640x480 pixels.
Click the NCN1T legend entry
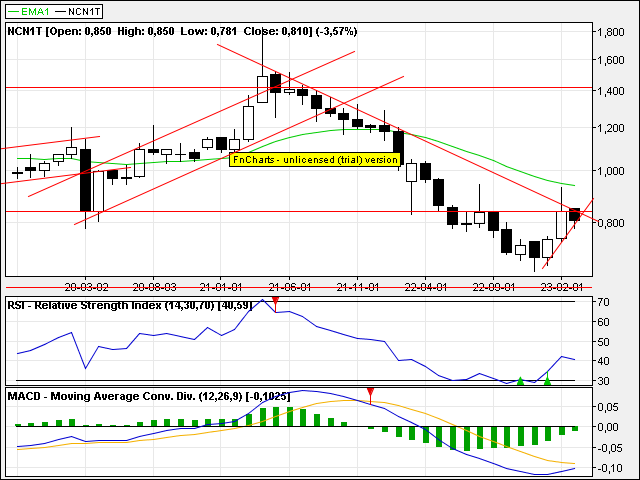(78, 11)
